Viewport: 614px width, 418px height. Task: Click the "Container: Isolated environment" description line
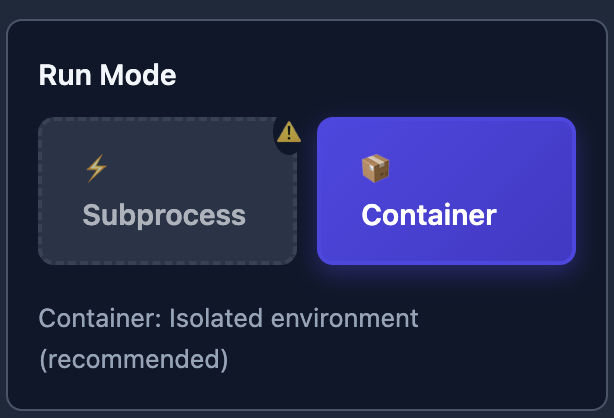[228, 319]
